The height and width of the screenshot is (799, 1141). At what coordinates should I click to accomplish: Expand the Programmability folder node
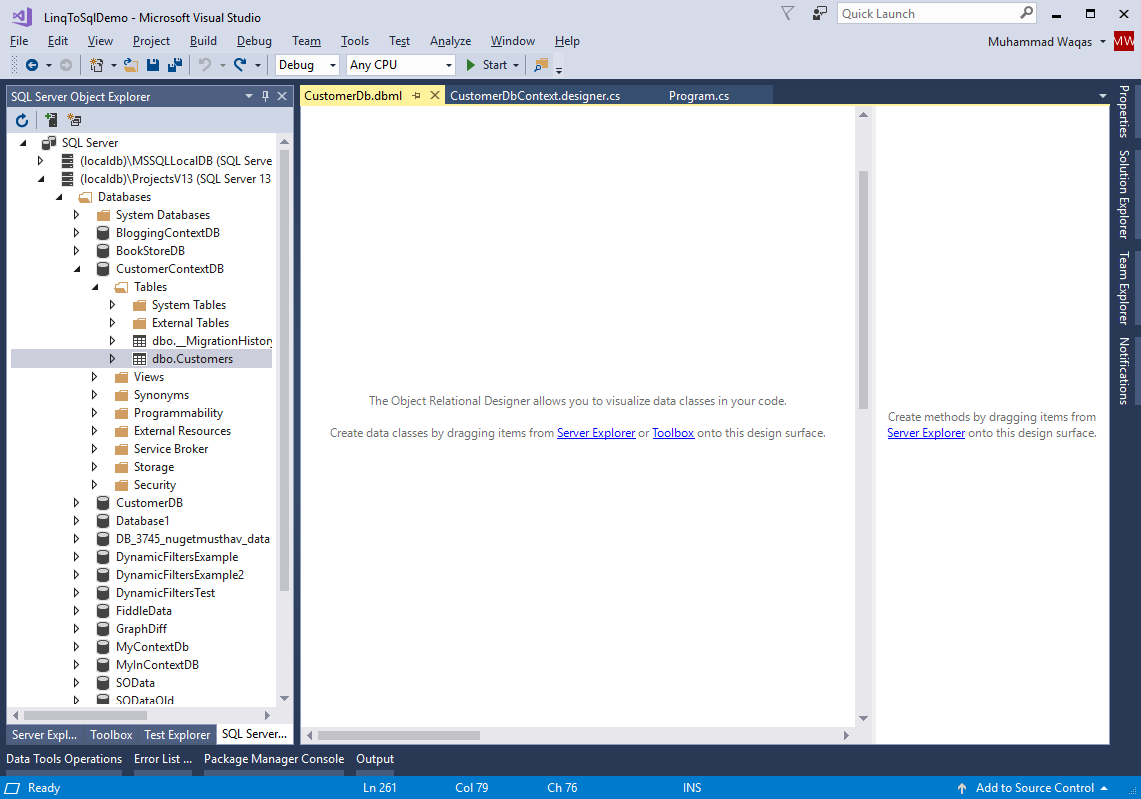coord(94,413)
